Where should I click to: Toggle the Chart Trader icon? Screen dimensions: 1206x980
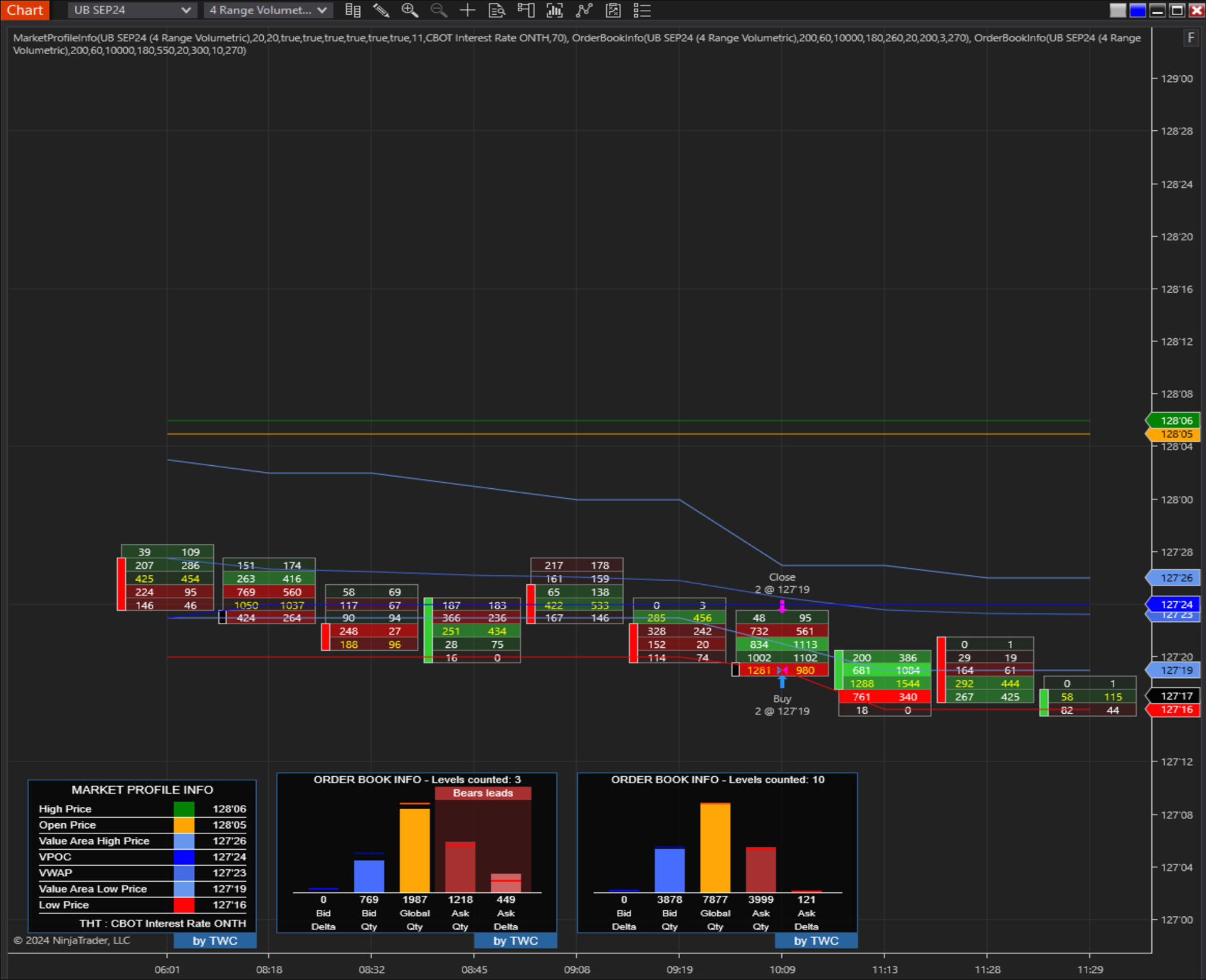(x=525, y=10)
